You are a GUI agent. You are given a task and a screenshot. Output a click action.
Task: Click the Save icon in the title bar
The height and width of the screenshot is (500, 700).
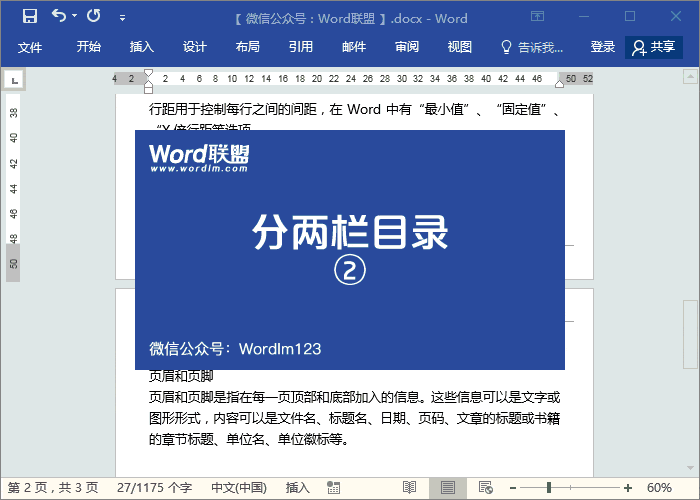[30, 17]
